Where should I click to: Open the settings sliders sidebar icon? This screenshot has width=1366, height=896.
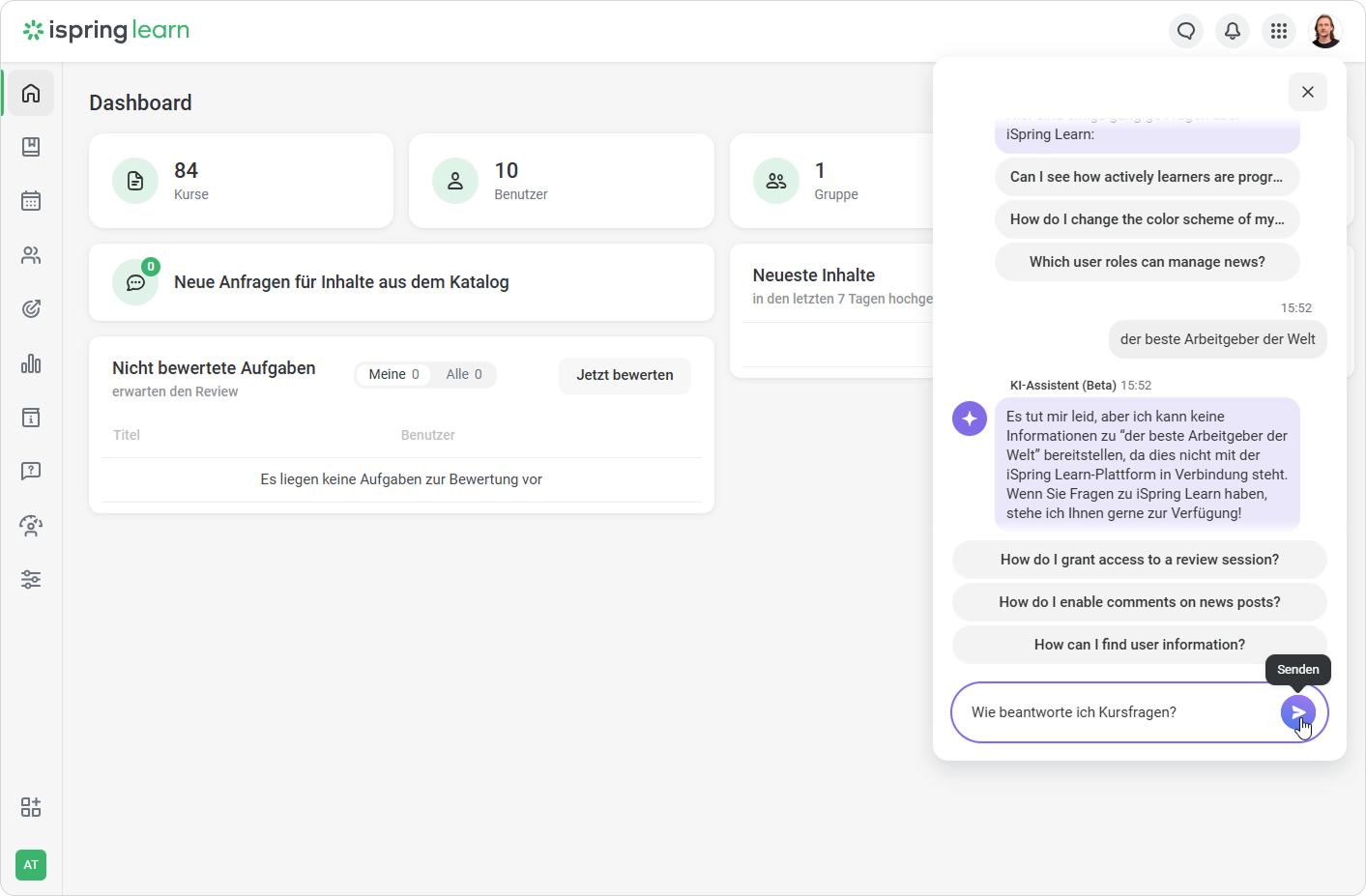pyautogui.click(x=31, y=580)
